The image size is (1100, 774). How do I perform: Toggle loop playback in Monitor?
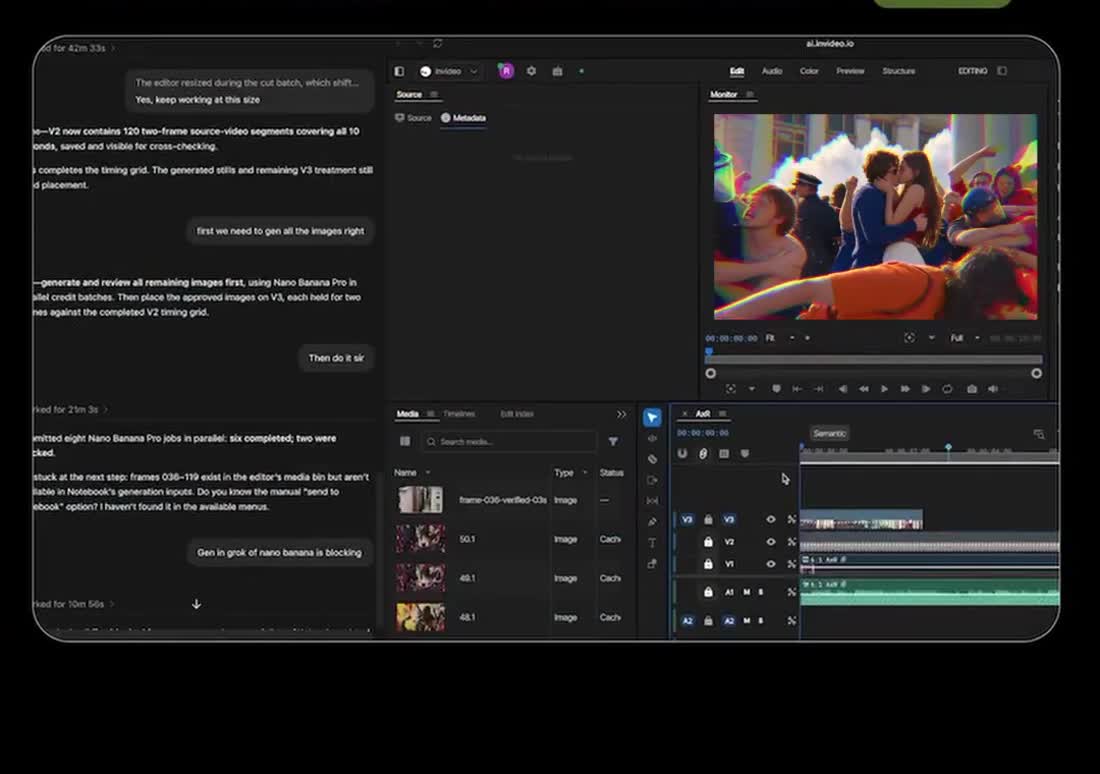(947, 389)
